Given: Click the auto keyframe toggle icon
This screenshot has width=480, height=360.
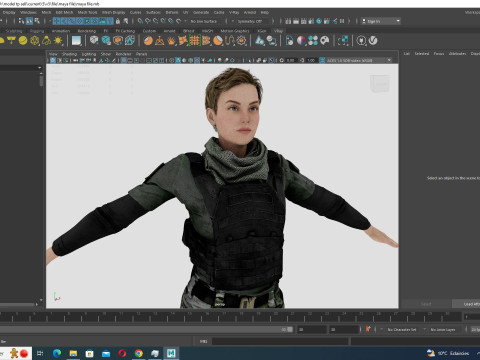Looking at the screenshot, I should pos(368,329).
